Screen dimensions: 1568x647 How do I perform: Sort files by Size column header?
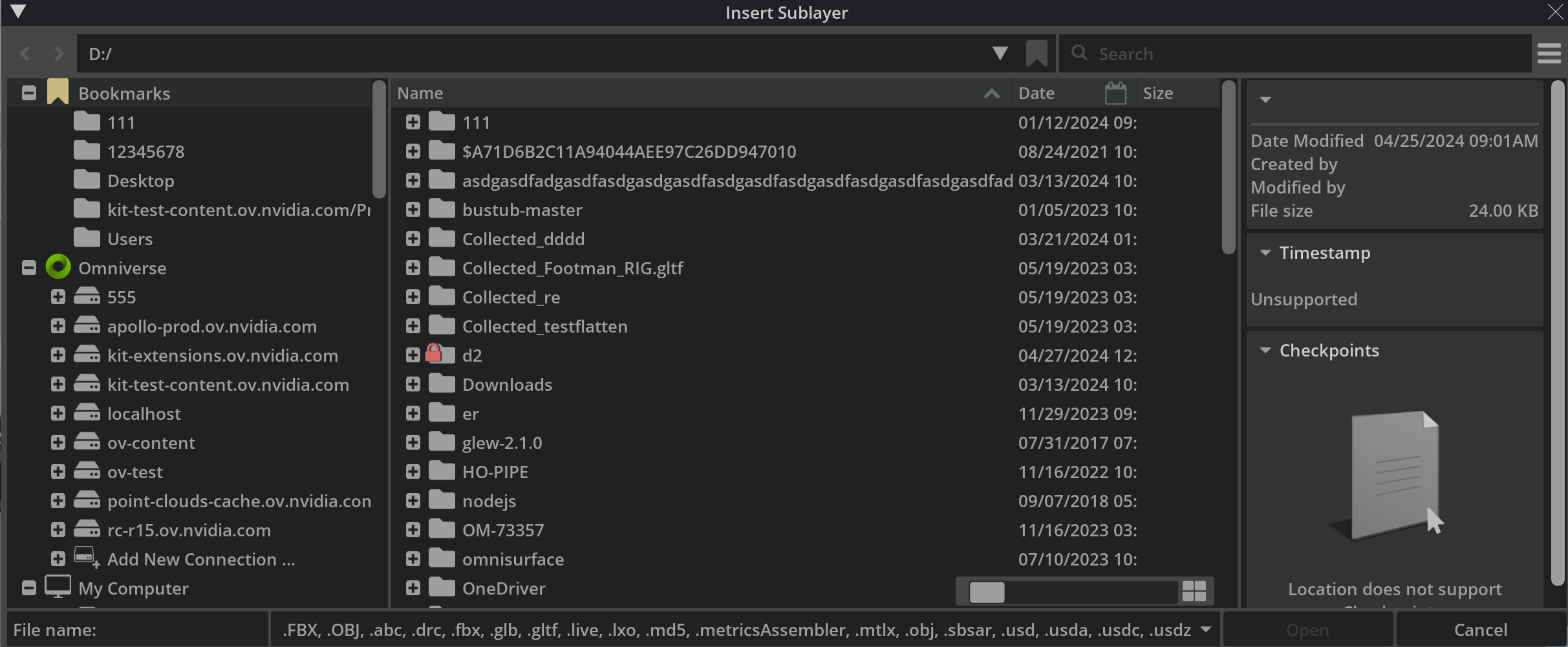[x=1157, y=93]
